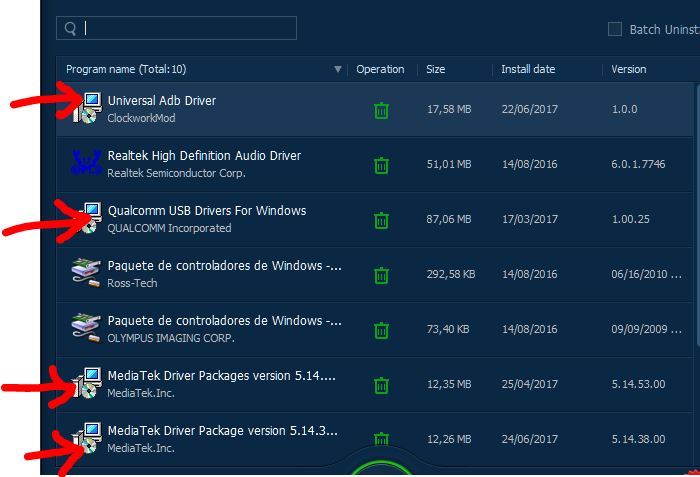Click version 6.0.1.7746 cell
Screen dimensions: 700x477
point(638,164)
